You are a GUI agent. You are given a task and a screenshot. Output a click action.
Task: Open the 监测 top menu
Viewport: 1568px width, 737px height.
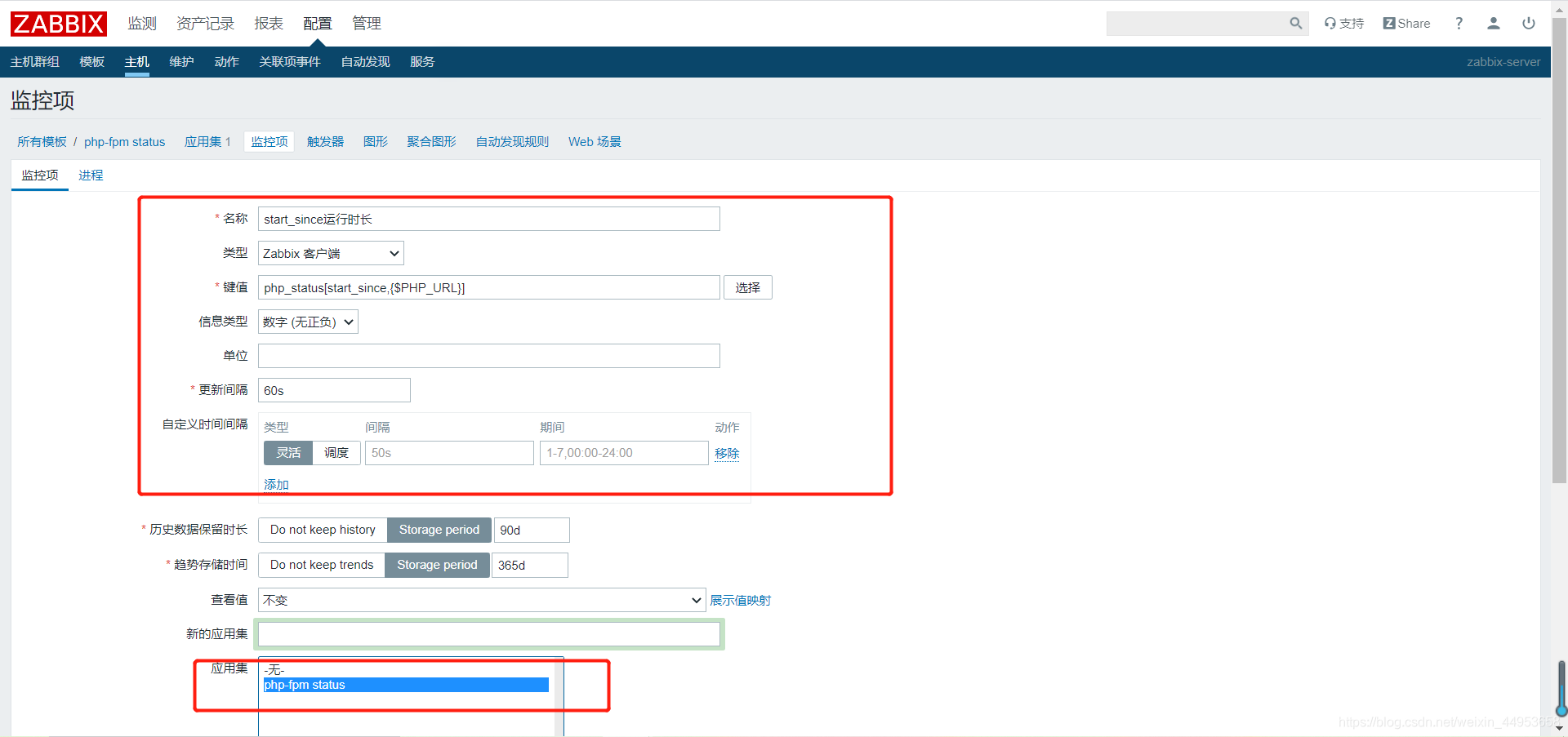click(142, 24)
